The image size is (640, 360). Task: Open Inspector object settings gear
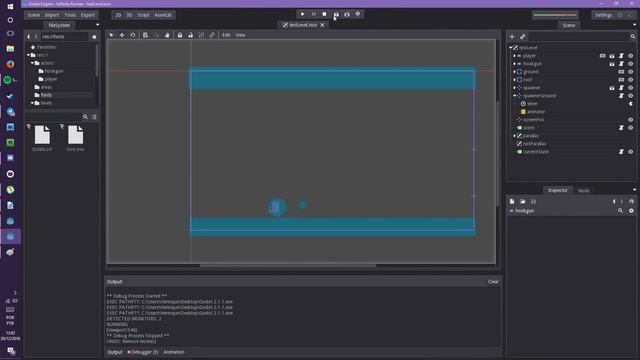coord(631,211)
